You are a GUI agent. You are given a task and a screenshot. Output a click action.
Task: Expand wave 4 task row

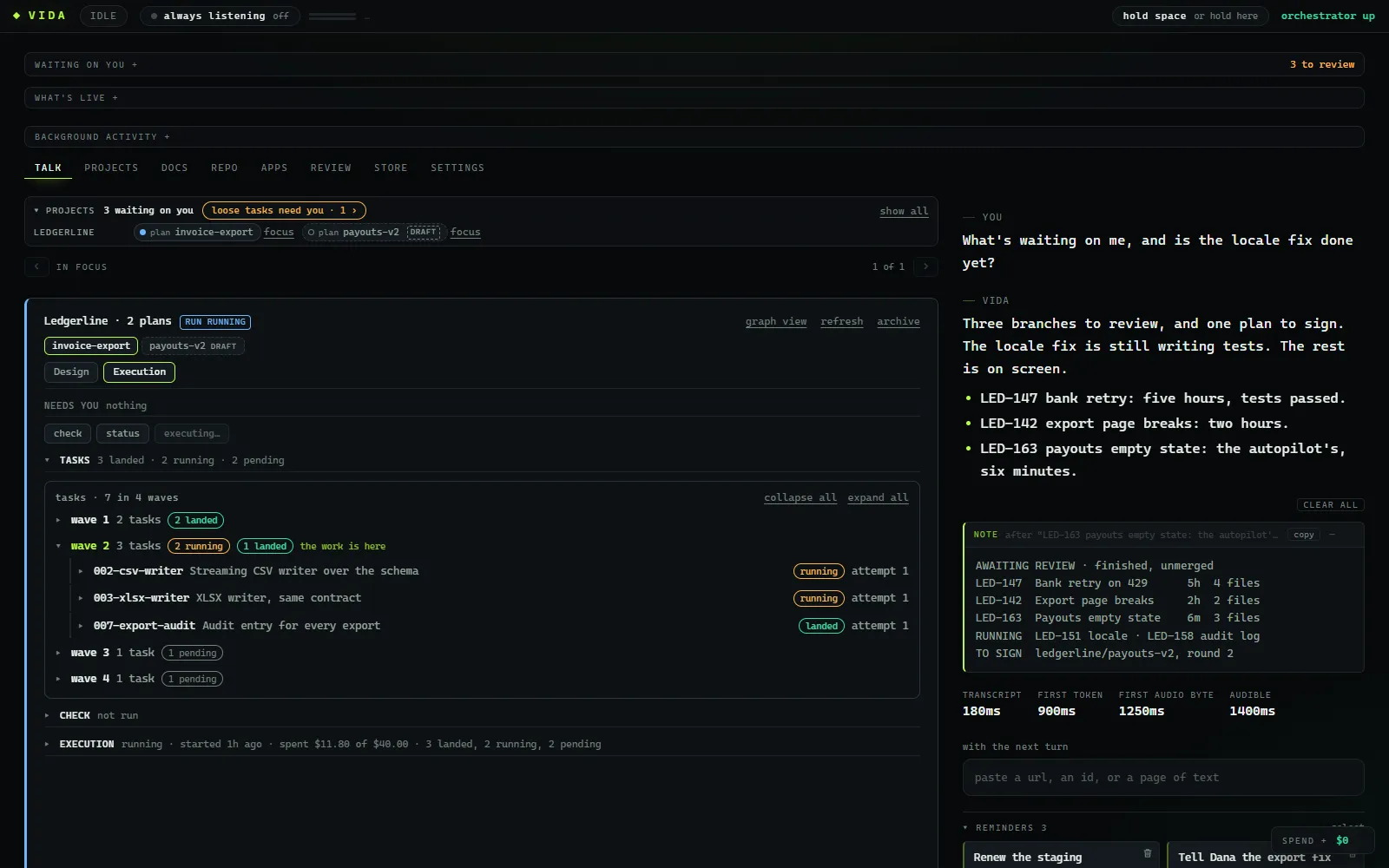pyautogui.click(x=58, y=679)
